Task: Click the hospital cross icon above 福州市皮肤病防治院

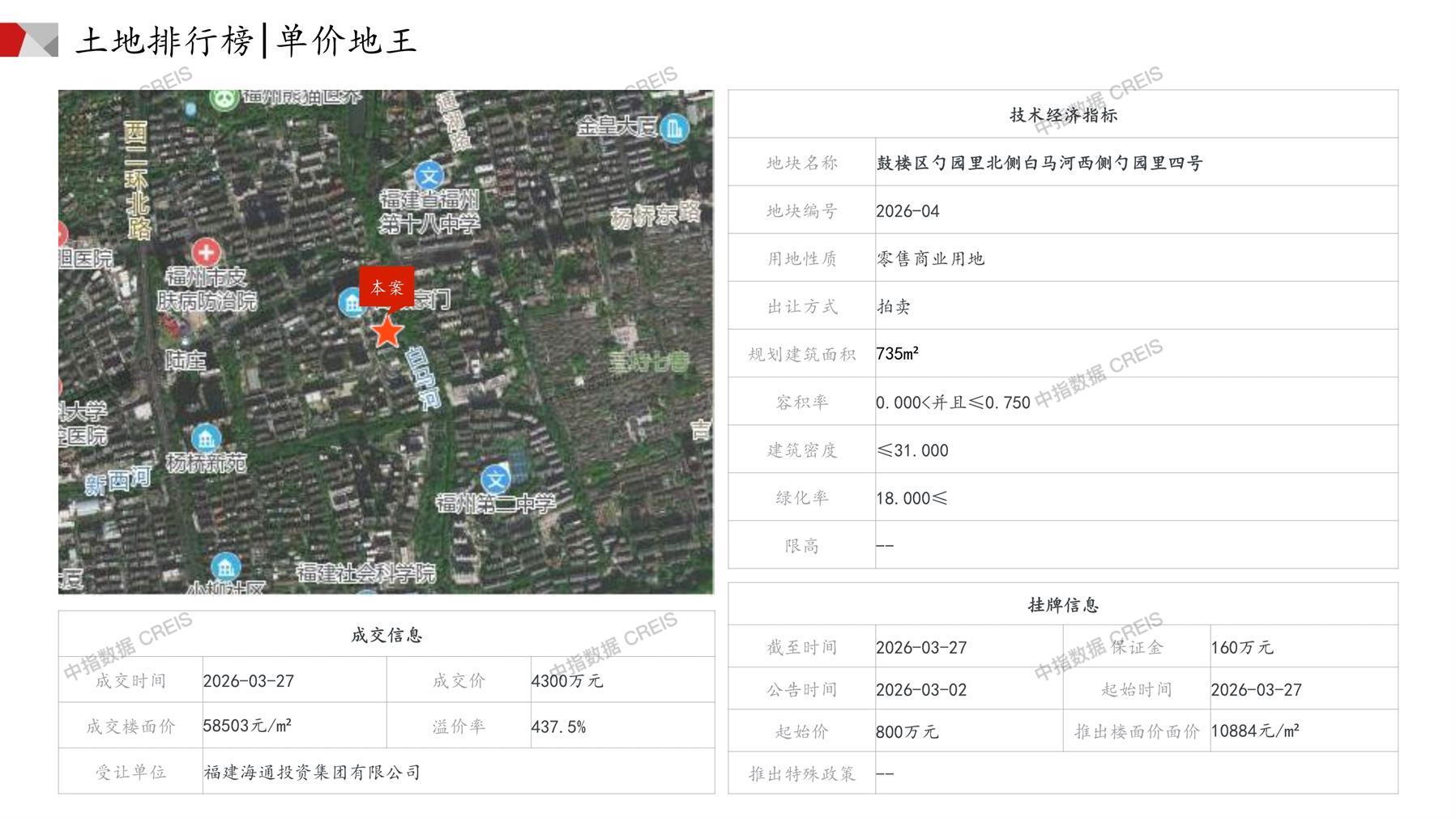Action: pos(206,251)
